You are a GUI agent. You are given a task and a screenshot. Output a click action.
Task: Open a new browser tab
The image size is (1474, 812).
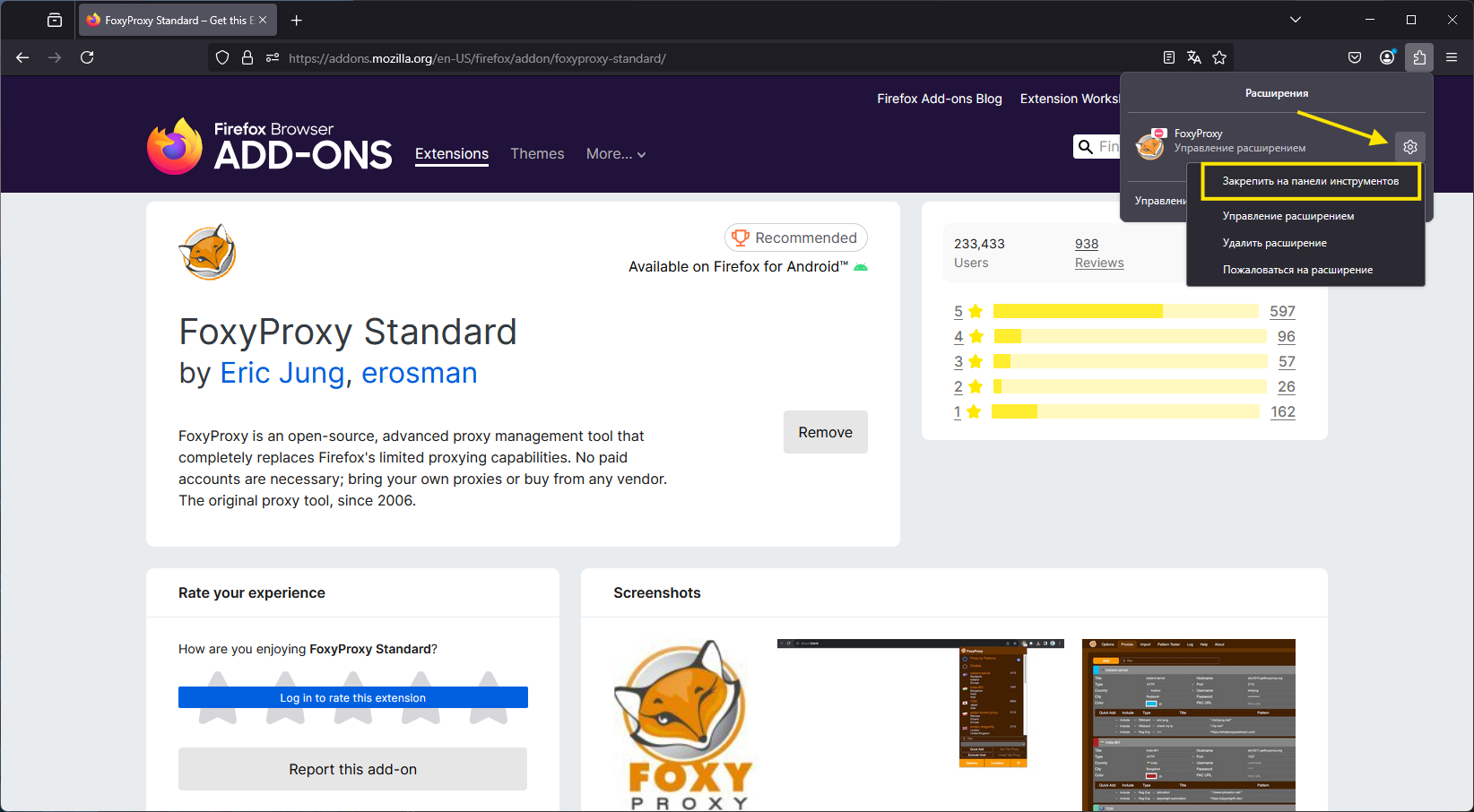tap(297, 20)
